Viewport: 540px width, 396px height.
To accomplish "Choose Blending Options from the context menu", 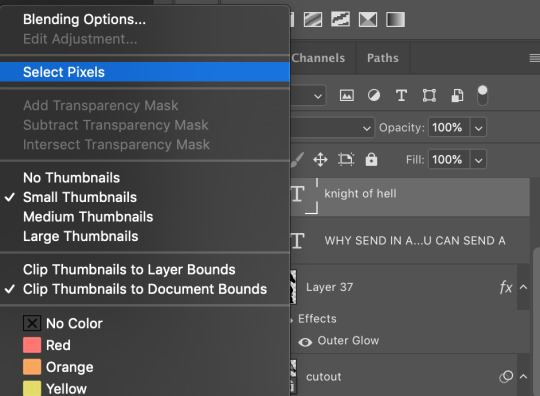I will coord(84,19).
